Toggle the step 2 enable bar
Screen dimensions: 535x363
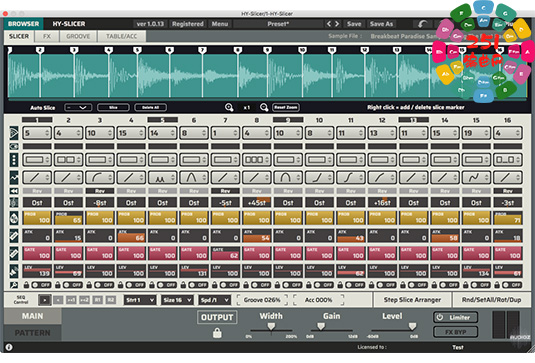(68, 146)
